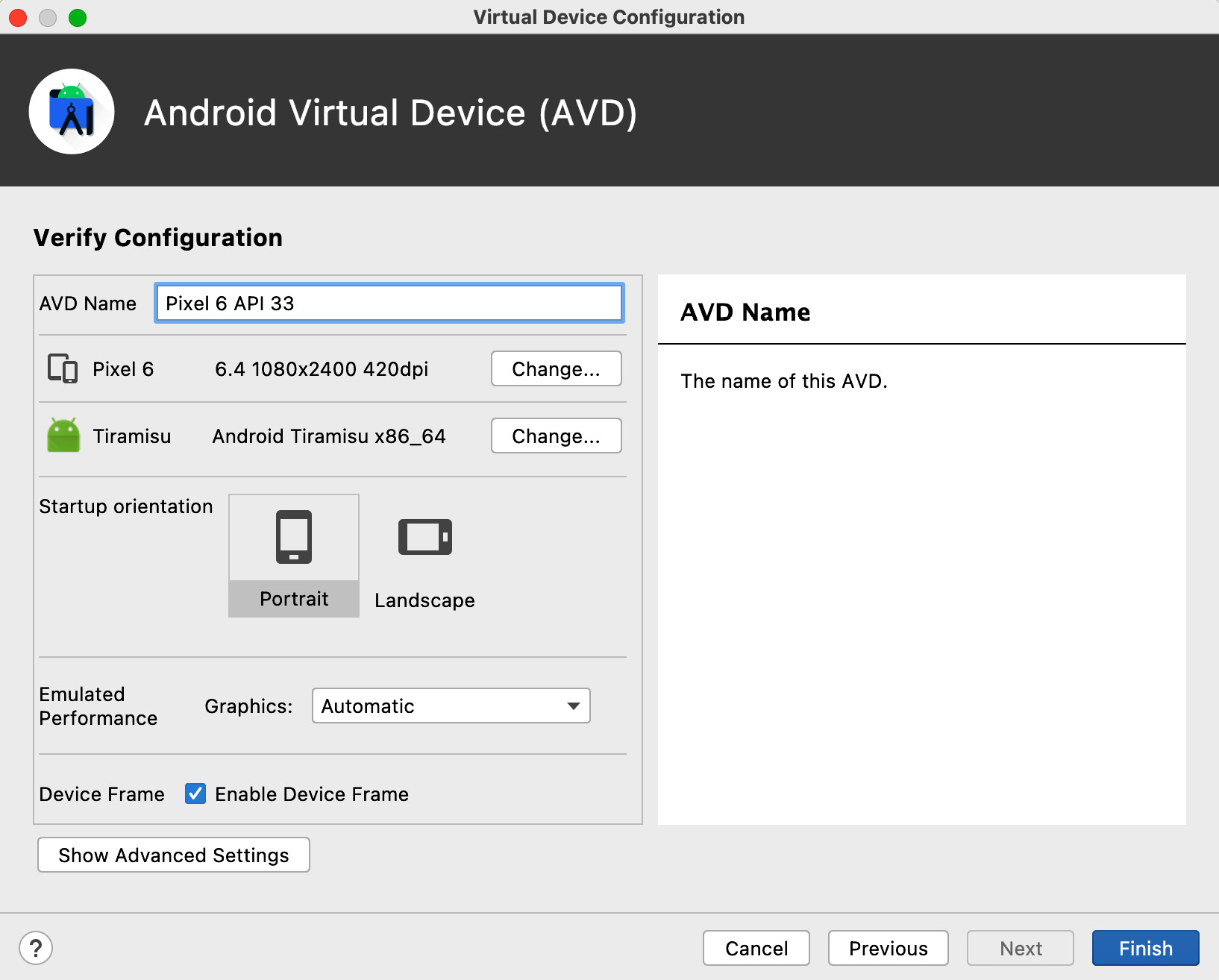Show Advanced Settings
1219x980 pixels.
(x=174, y=855)
